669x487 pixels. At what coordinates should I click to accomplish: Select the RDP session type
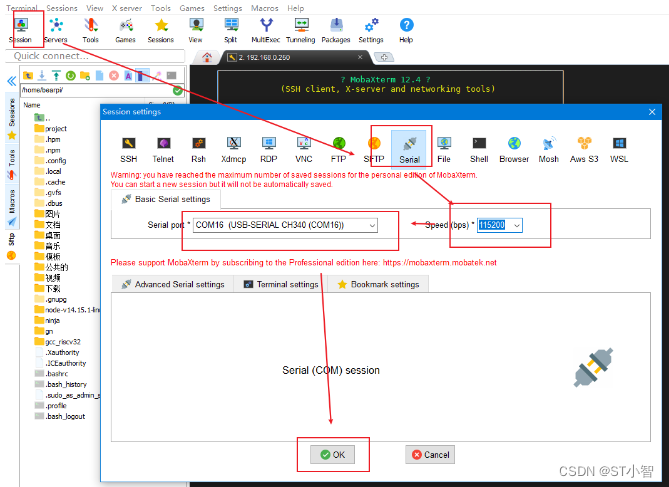pos(269,150)
